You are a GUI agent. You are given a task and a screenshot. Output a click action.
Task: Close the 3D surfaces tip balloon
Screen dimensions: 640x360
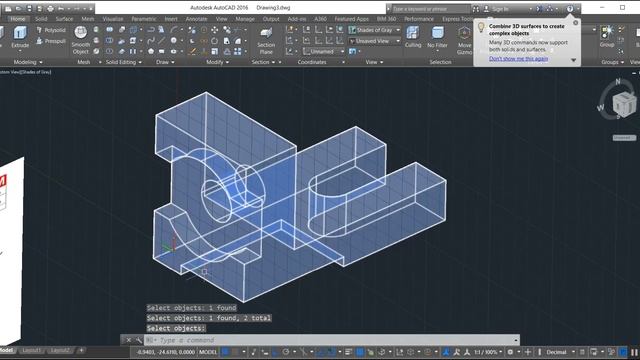[576, 23]
